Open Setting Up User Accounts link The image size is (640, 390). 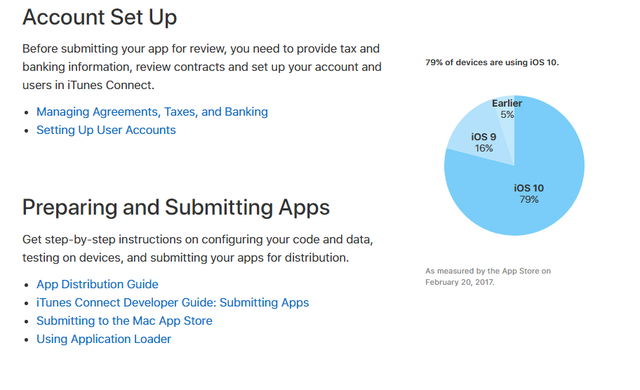pyautogui.click(x=106, y=130)
